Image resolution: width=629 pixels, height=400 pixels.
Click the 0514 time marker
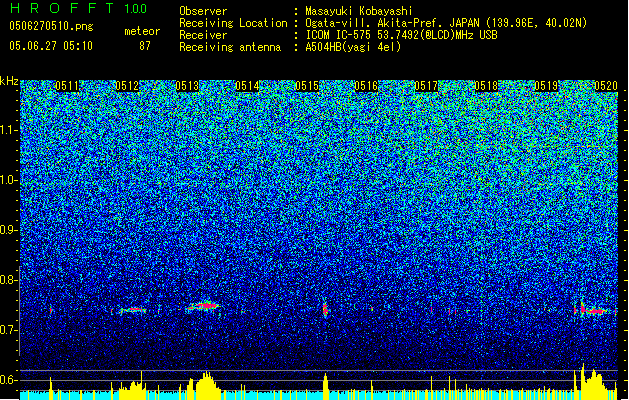247,86
